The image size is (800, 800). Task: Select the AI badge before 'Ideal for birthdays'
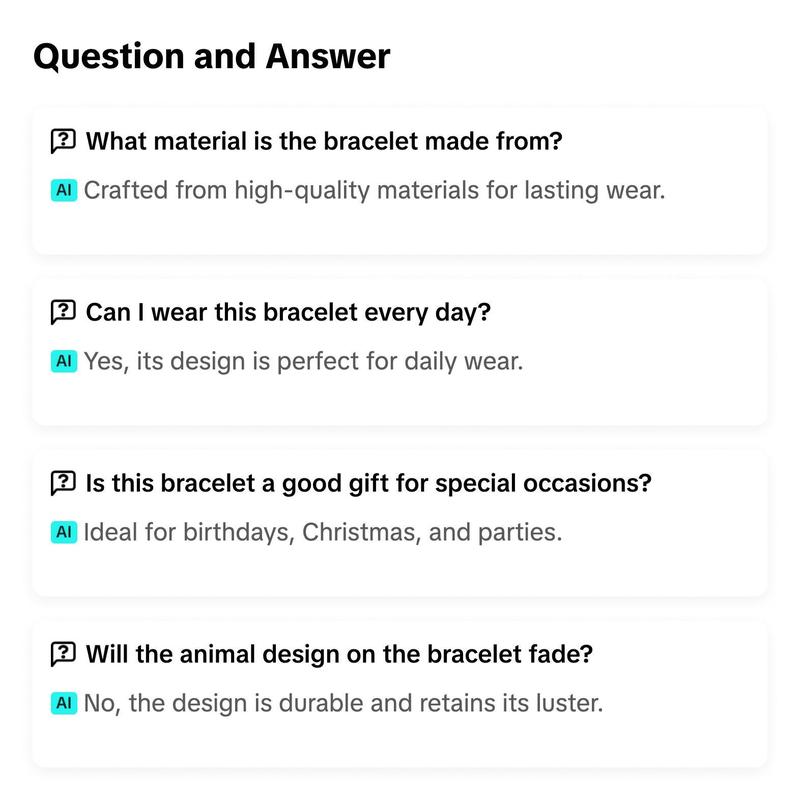coord(64,532)
